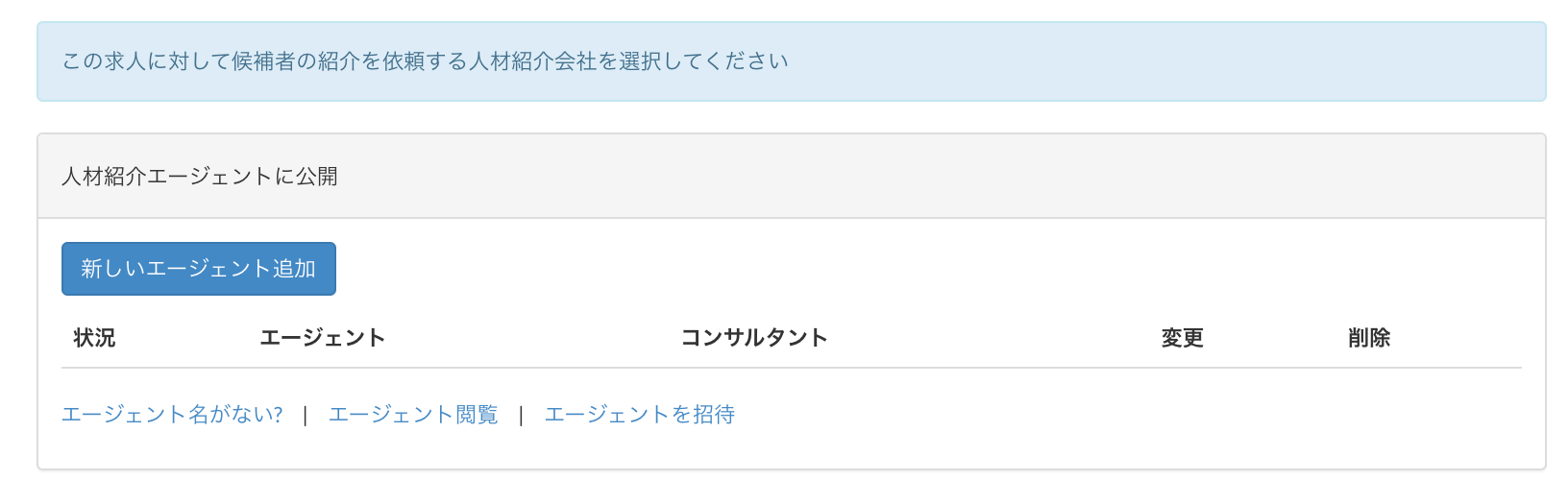1568x480 pixels.
Task: Click the 変更 column header
Action: click(x=1182, y=338)
